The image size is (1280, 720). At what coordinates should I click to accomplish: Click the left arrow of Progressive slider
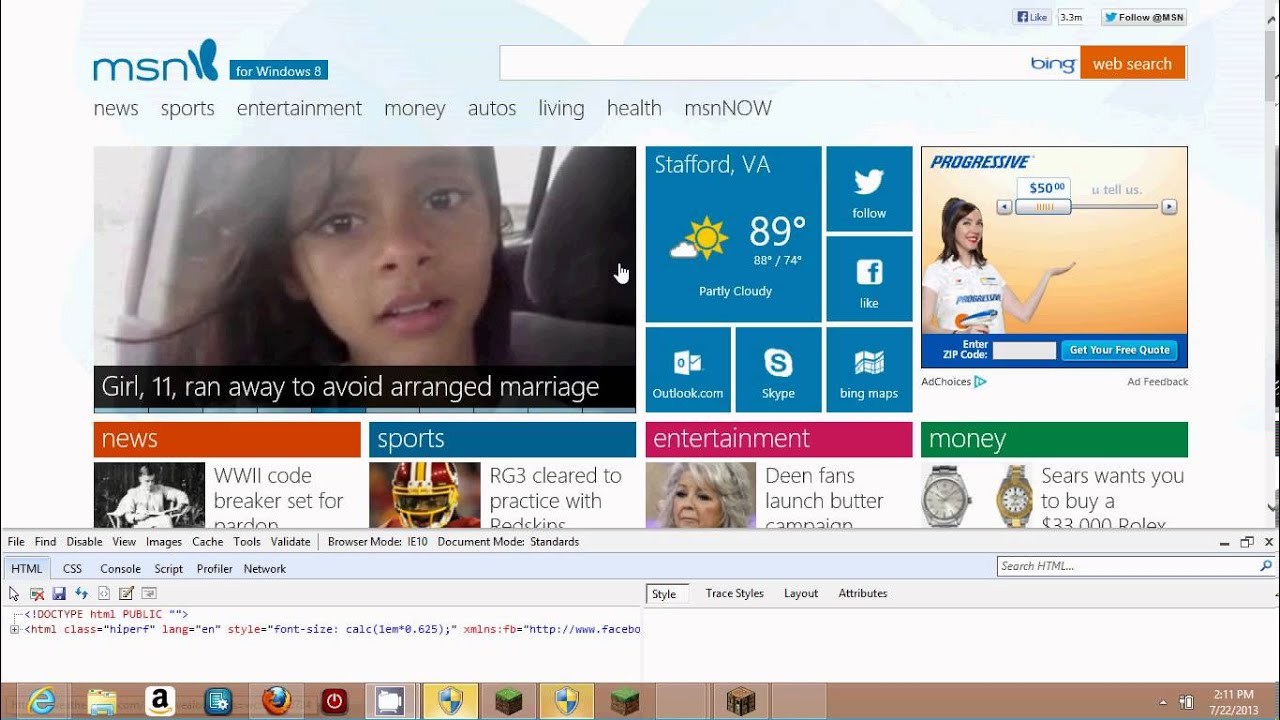(x=1005, y=207)
